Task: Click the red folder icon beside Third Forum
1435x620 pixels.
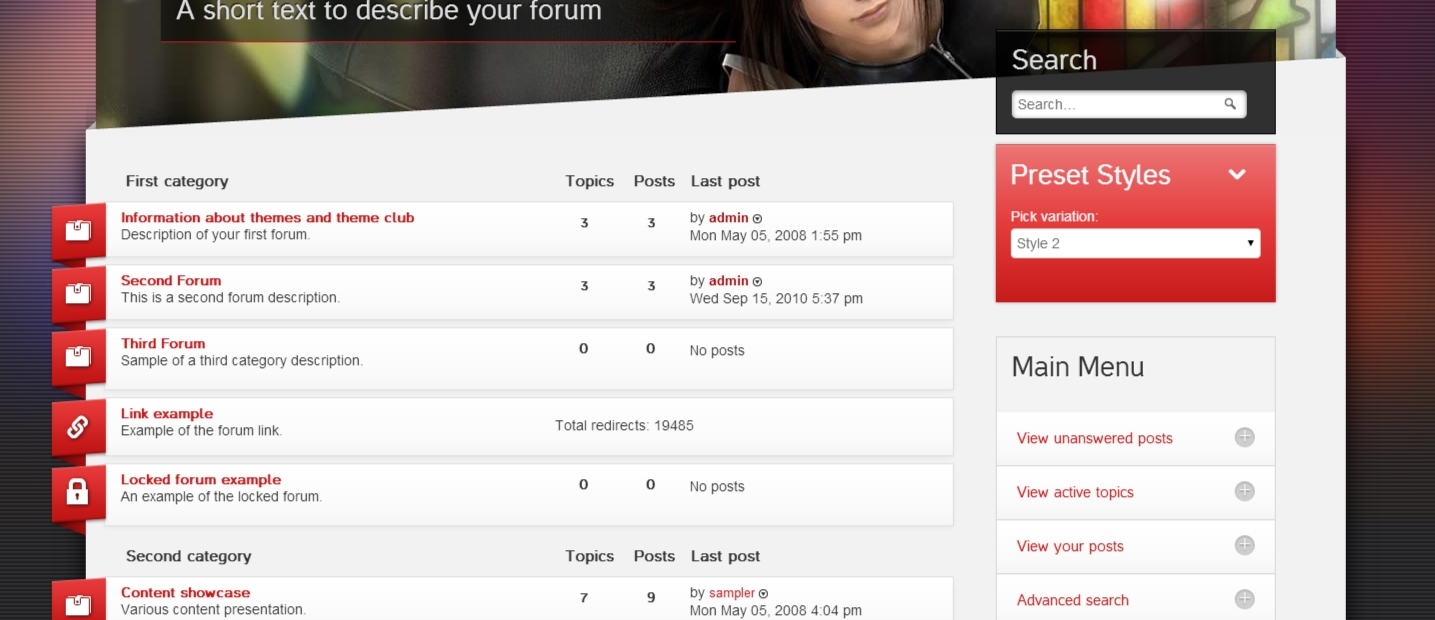Action: pyautogui.click(x=78, y=356)
